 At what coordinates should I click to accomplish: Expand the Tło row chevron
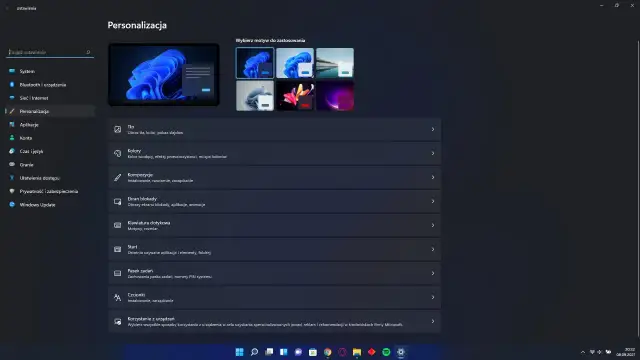coord(433,129)
